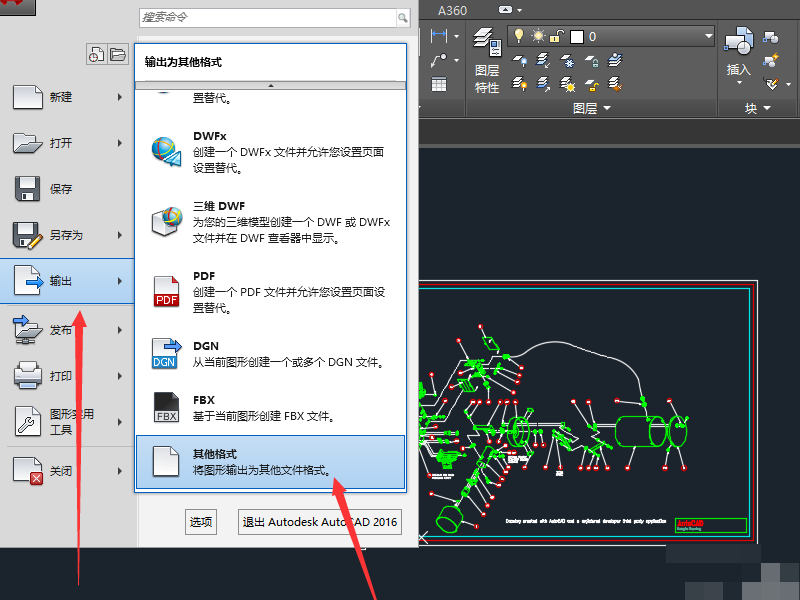Click the scroll-up arrow bar of export list
The image size is (800, 600).
(x=270, y=86)
